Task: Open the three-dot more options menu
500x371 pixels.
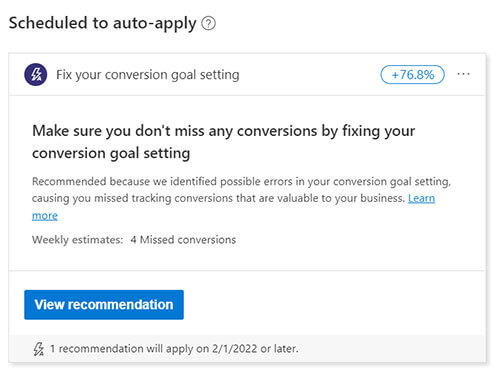Action: pyautogui.click(x=463, y=74)
